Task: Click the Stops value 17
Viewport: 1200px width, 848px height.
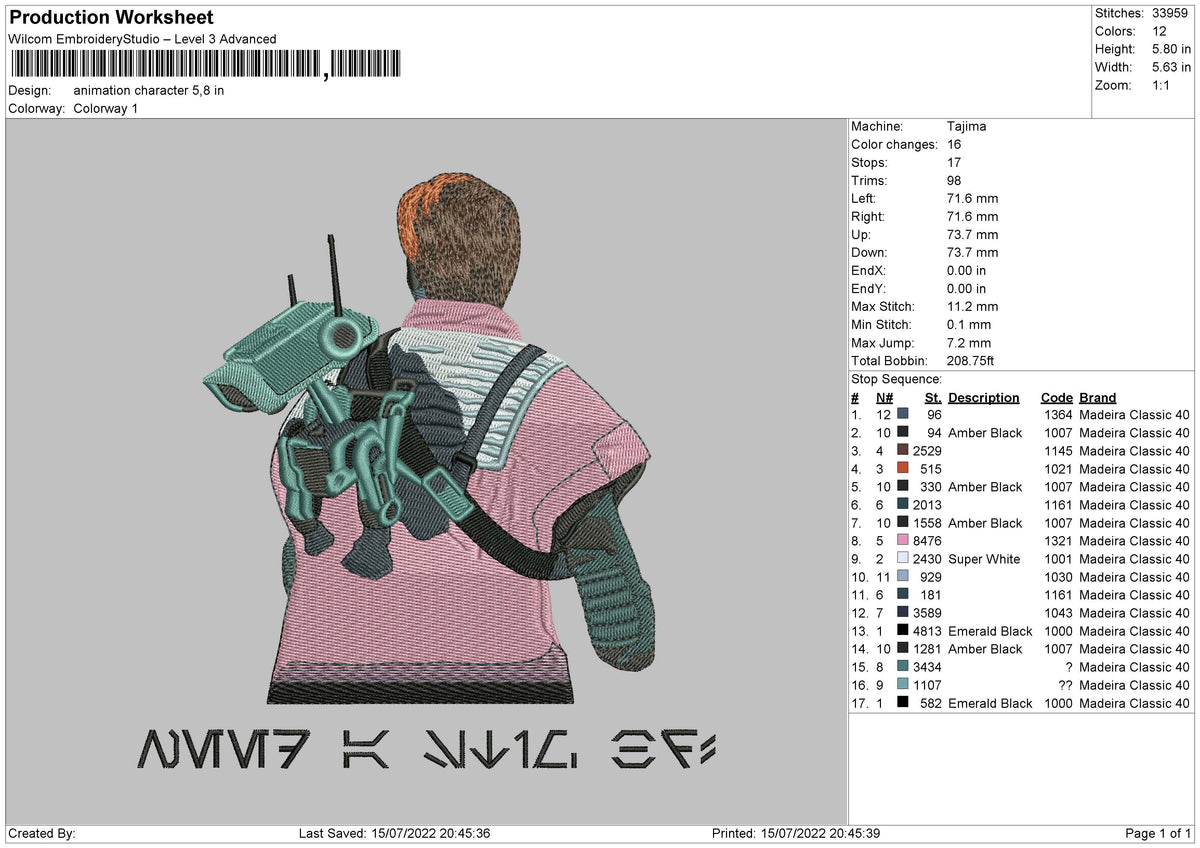Action: 955,162
